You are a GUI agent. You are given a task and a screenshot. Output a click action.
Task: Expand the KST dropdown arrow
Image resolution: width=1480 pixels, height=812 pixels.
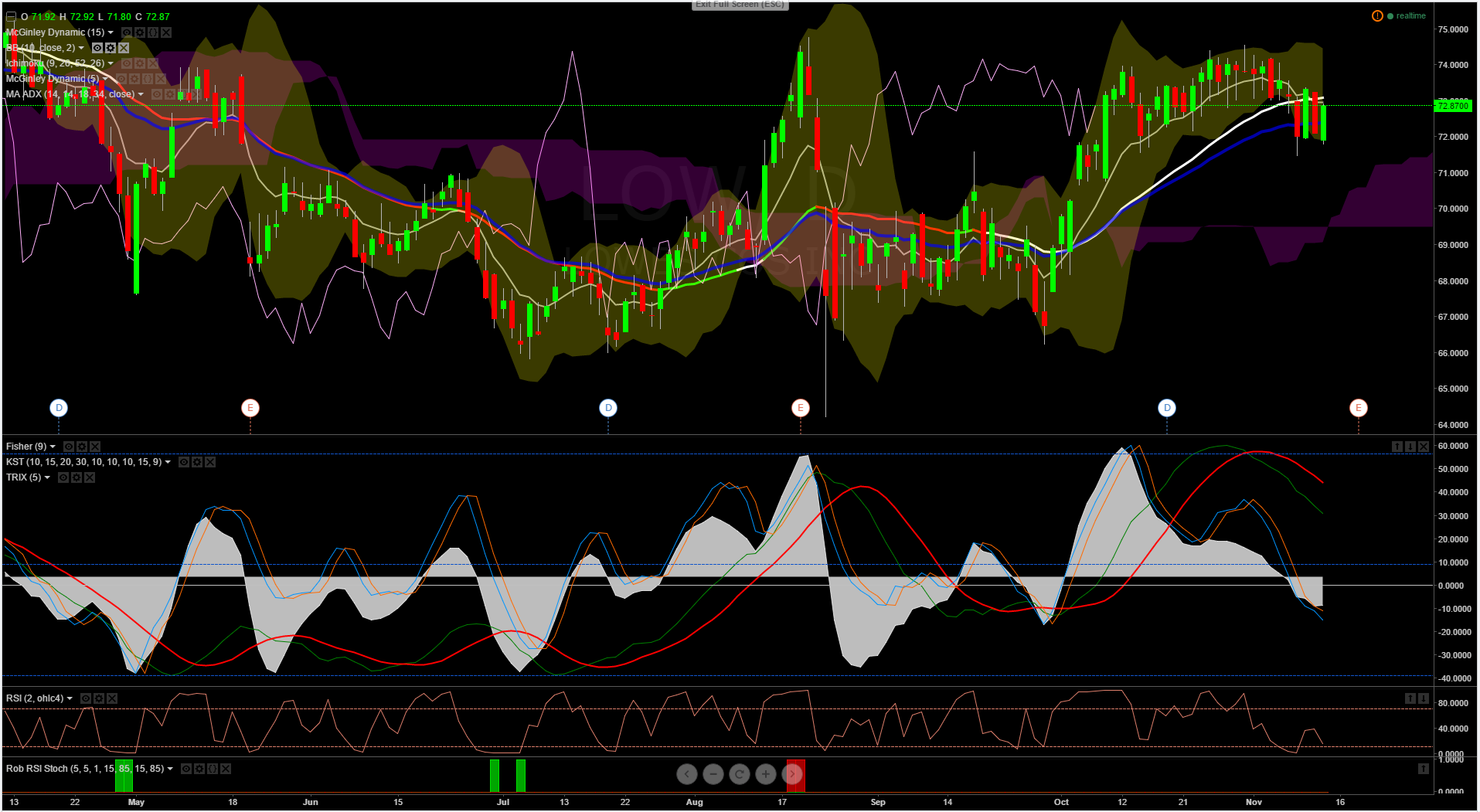pos(168,462)
